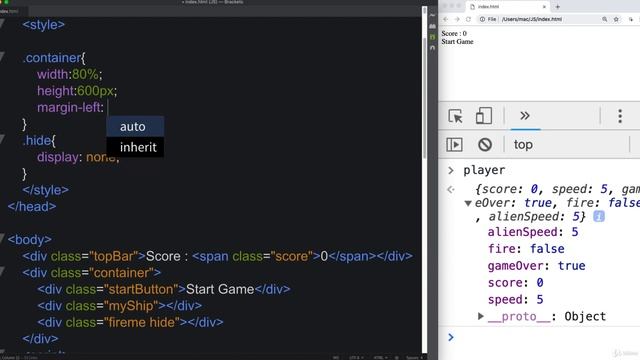Click the console input prompt line
640x360 pixels.
point(543,337)
